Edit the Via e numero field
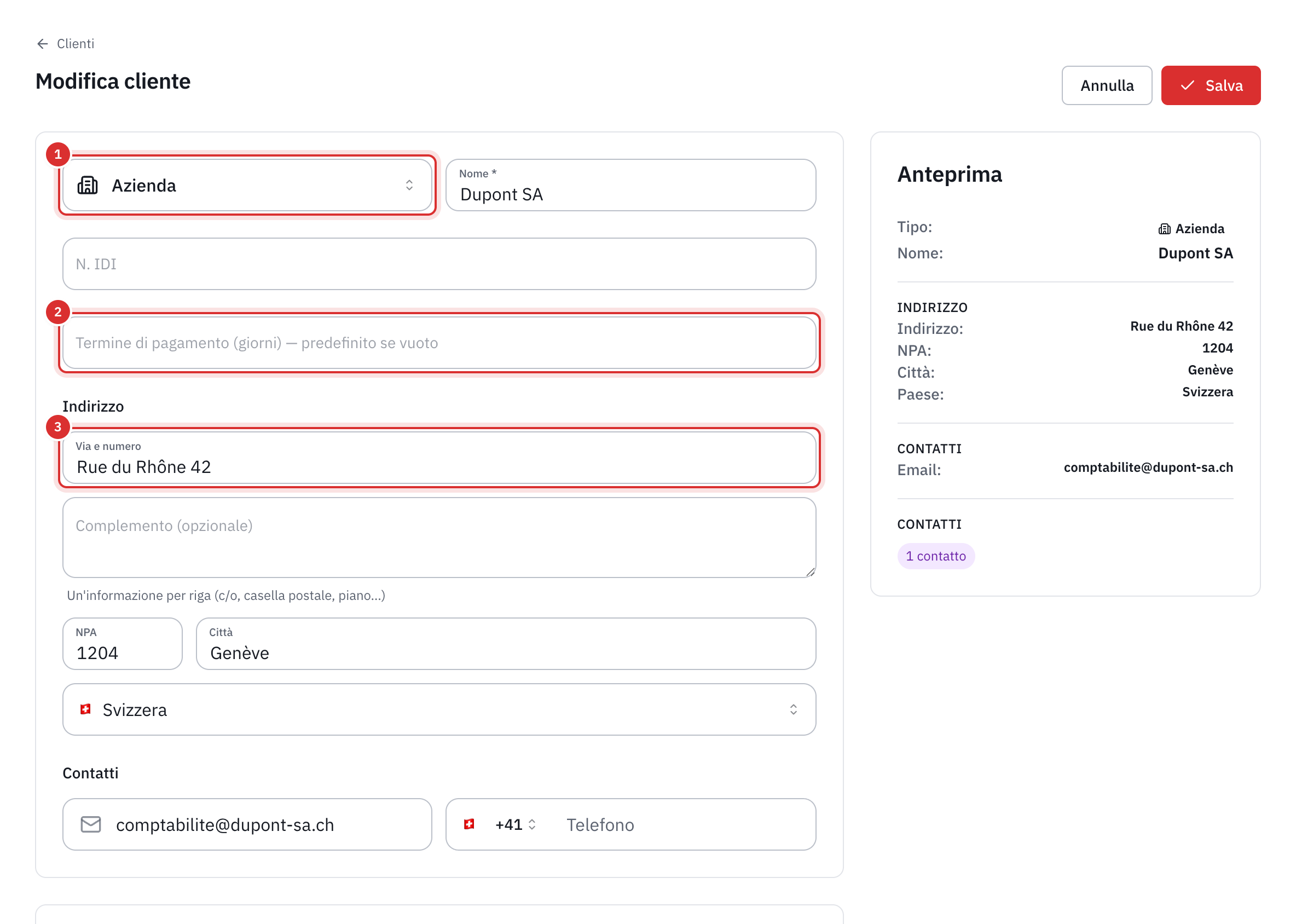Screen dimensions: 1296x924 coord(439,458)
